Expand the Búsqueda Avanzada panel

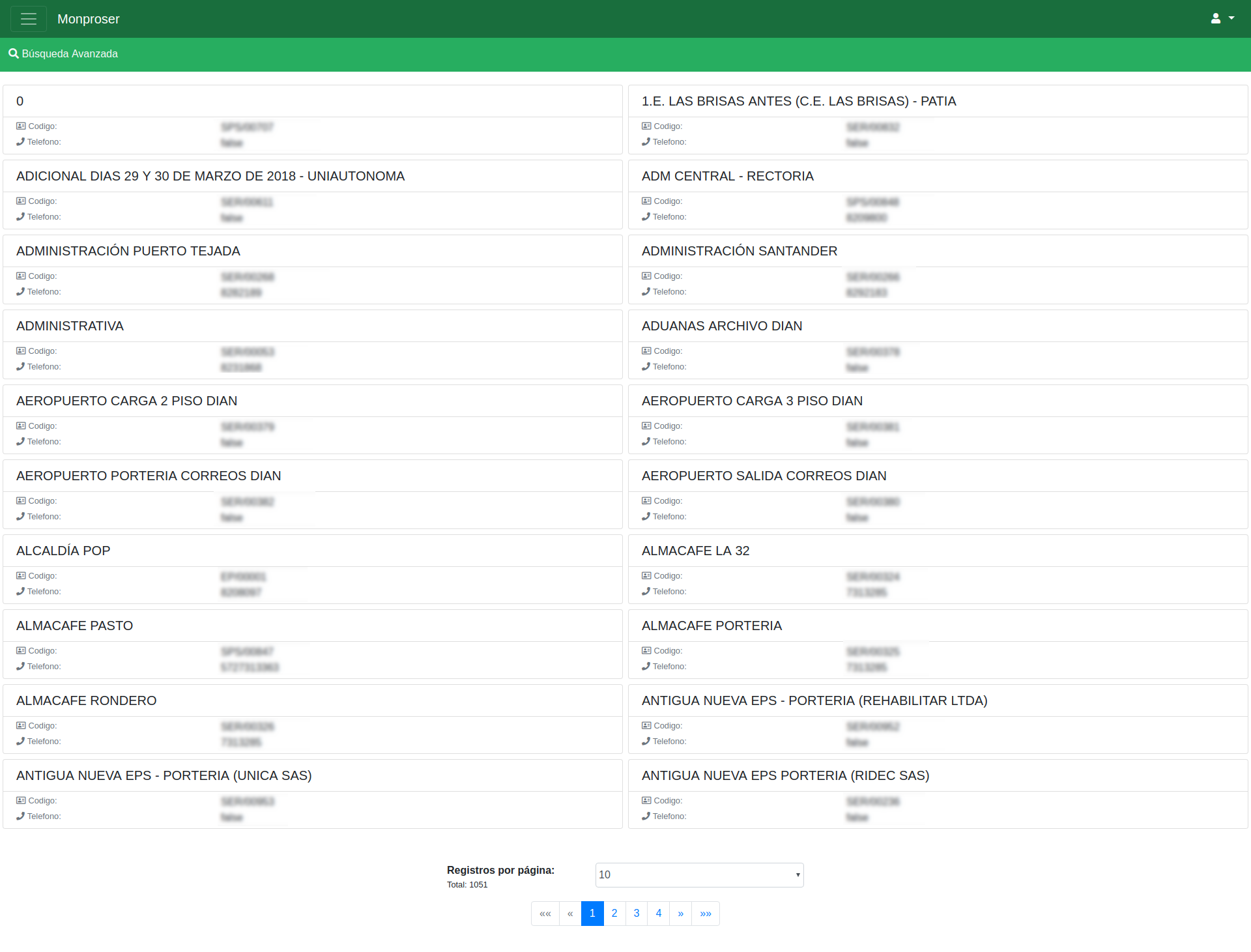pyautogui.click(x=70, y=53)
